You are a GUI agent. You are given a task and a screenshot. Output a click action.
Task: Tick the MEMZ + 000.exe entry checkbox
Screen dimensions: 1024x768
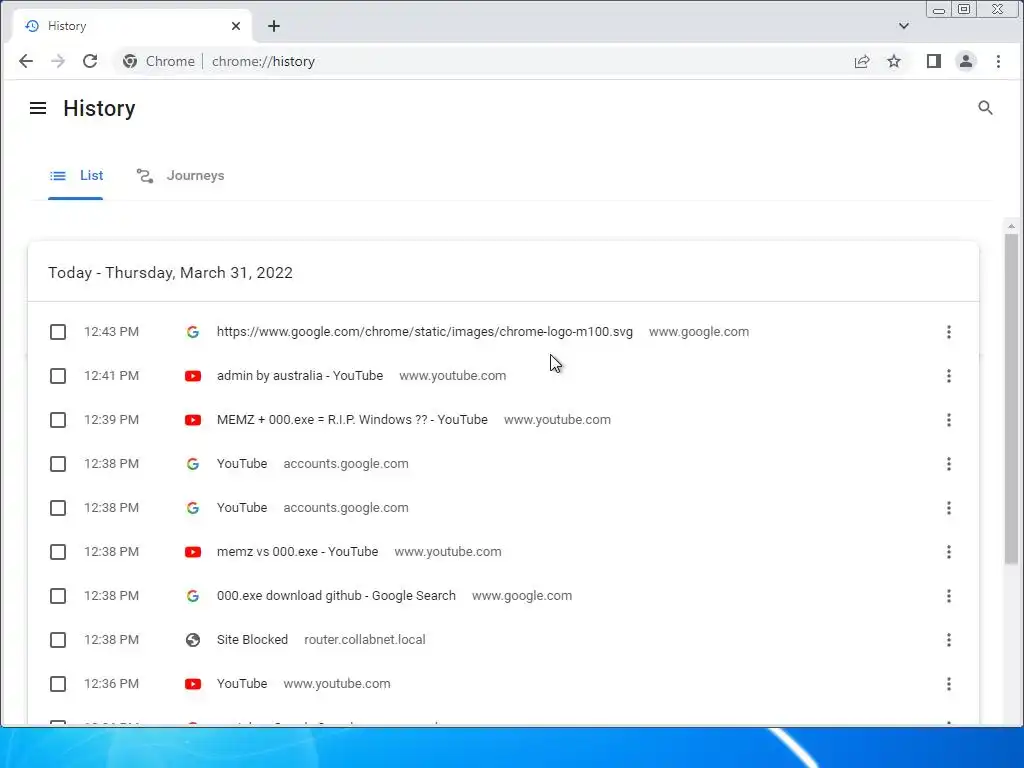[x=58, y=420]
